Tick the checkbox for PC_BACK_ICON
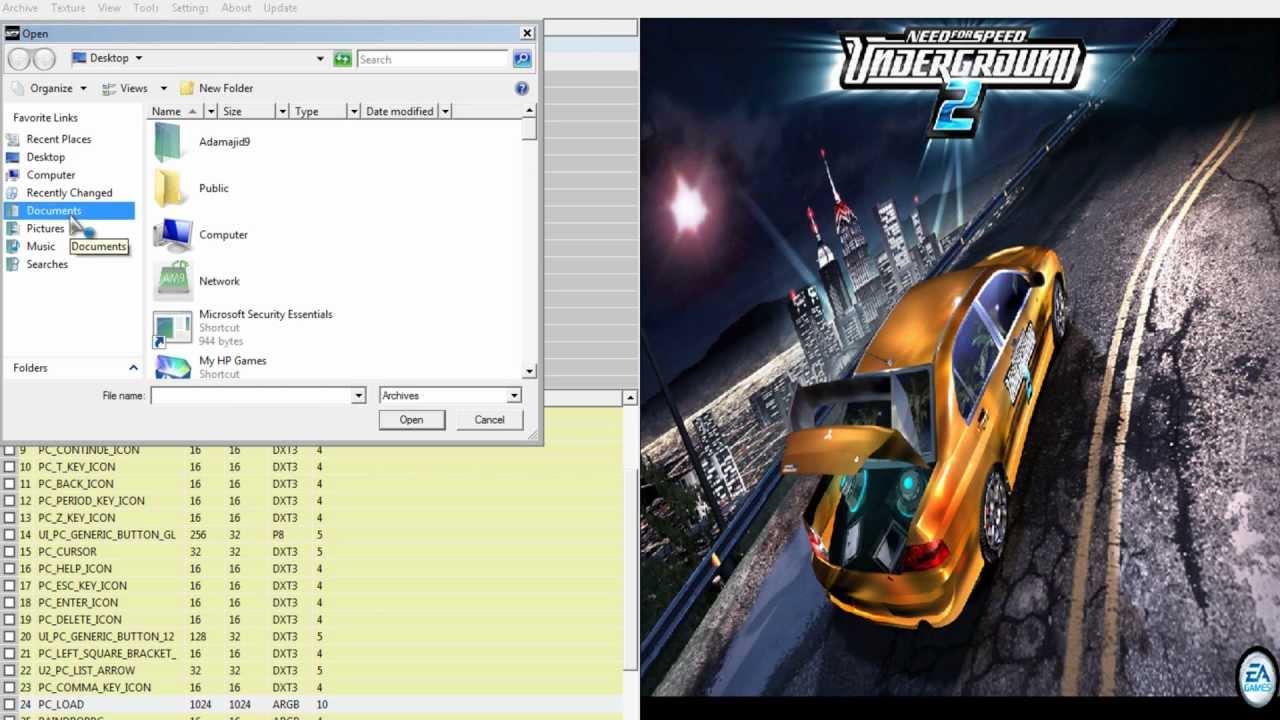The height and width of the screenshot is (720, 1280). 9,484
